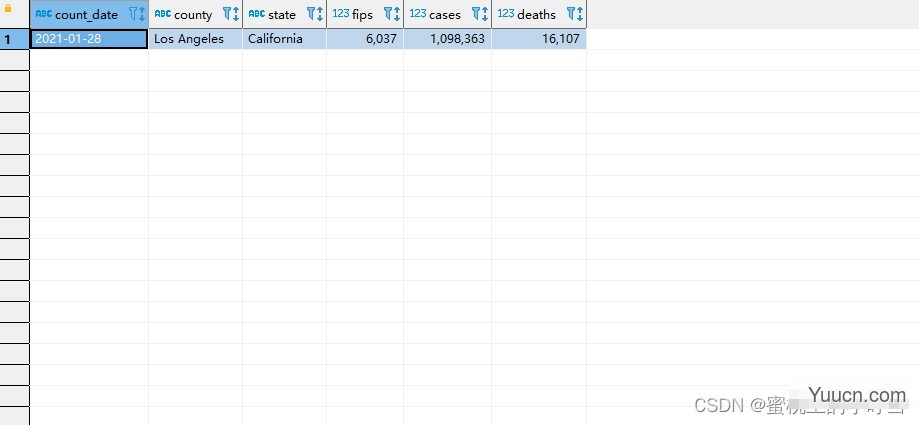Toggle sort arrows on state column
919x425 pixels.
(x=319, y=15)
